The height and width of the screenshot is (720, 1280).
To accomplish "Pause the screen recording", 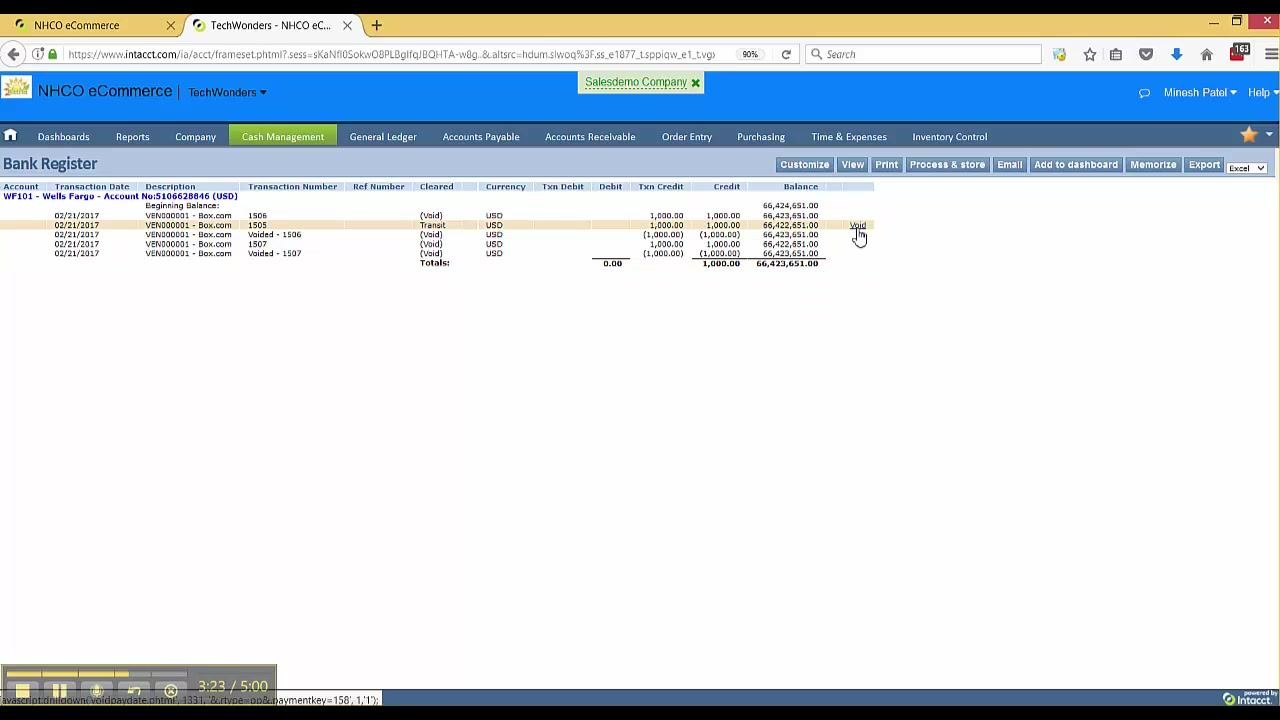I will click(59, 691).
